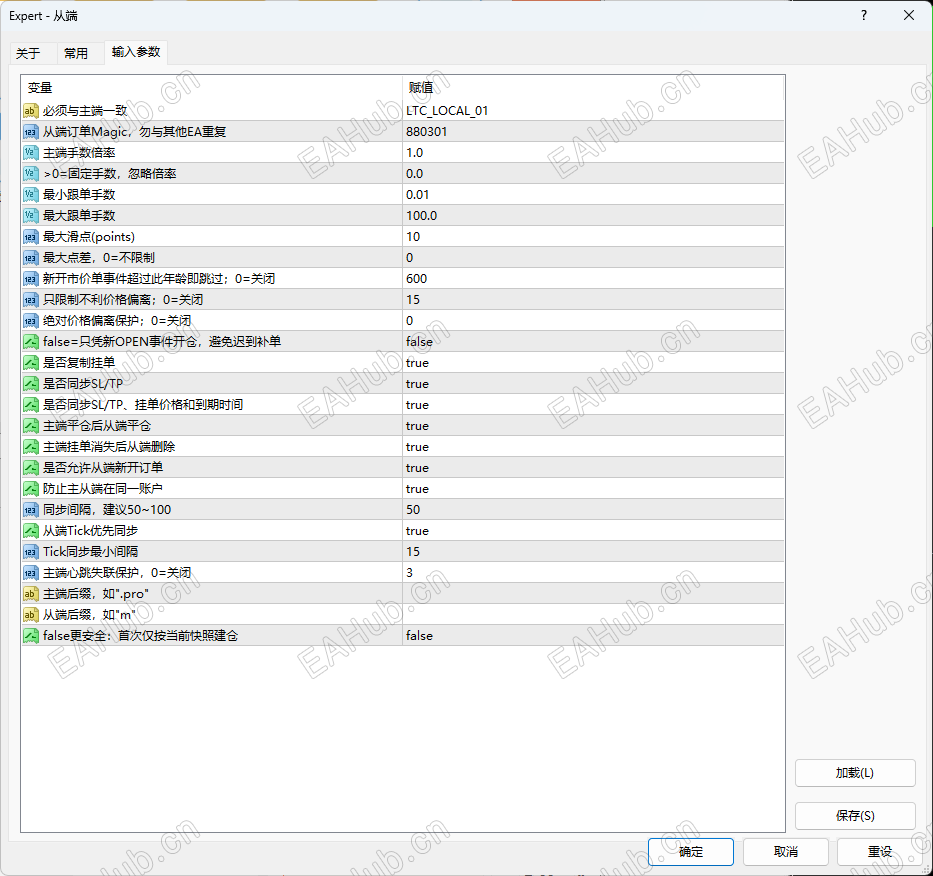Click the icon beside Tick同步最小间隔
The height and width of the screenshot is (876, 933).
31,552
